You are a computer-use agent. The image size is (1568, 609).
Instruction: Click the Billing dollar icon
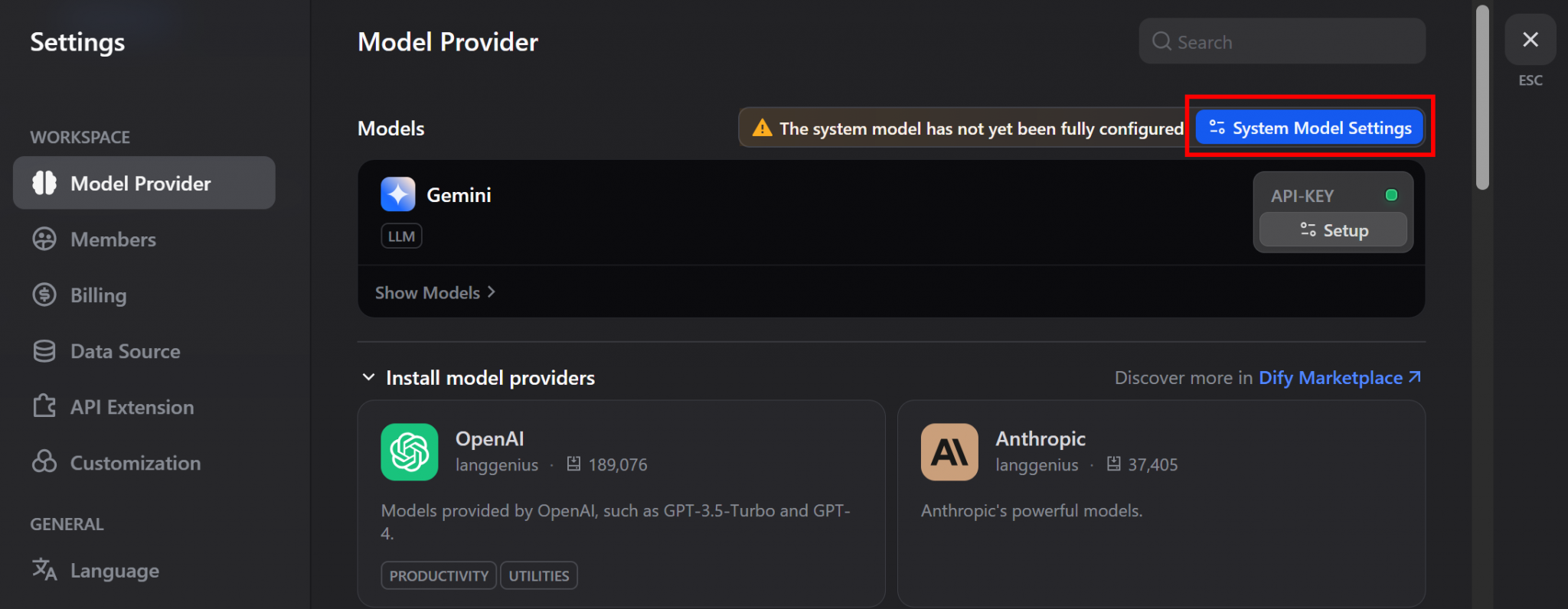(x=44, y=295)
